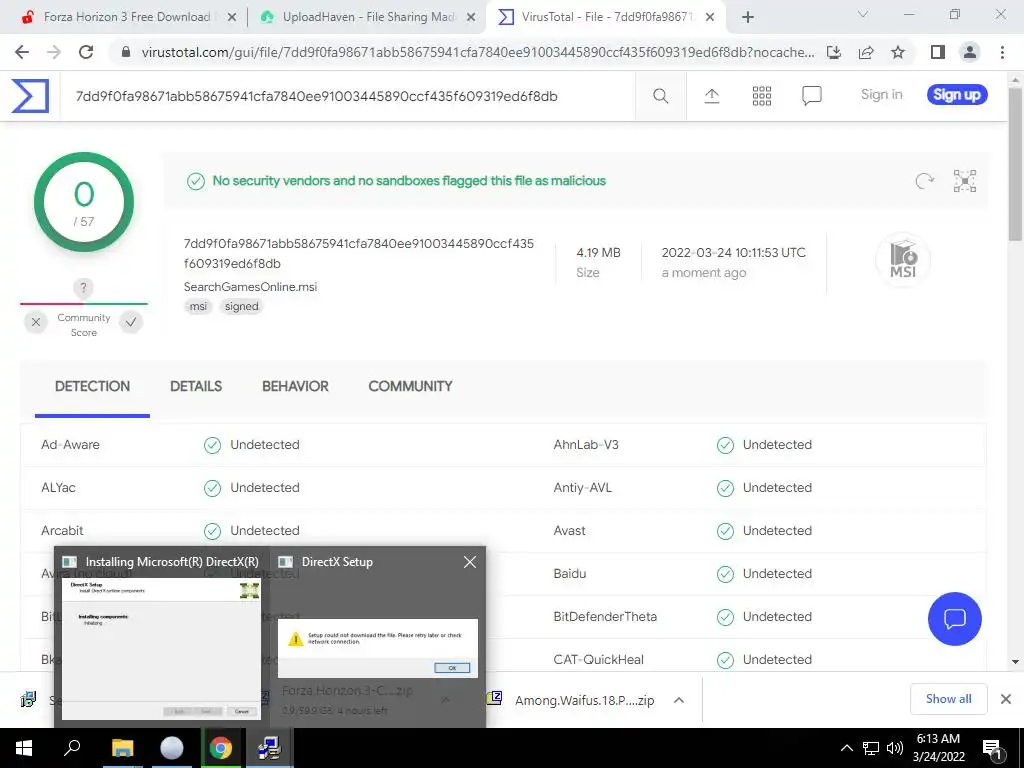Expand Among.Waifus zip download options
The width and height of the screenshot is (1024, 768).
point(679,700)
